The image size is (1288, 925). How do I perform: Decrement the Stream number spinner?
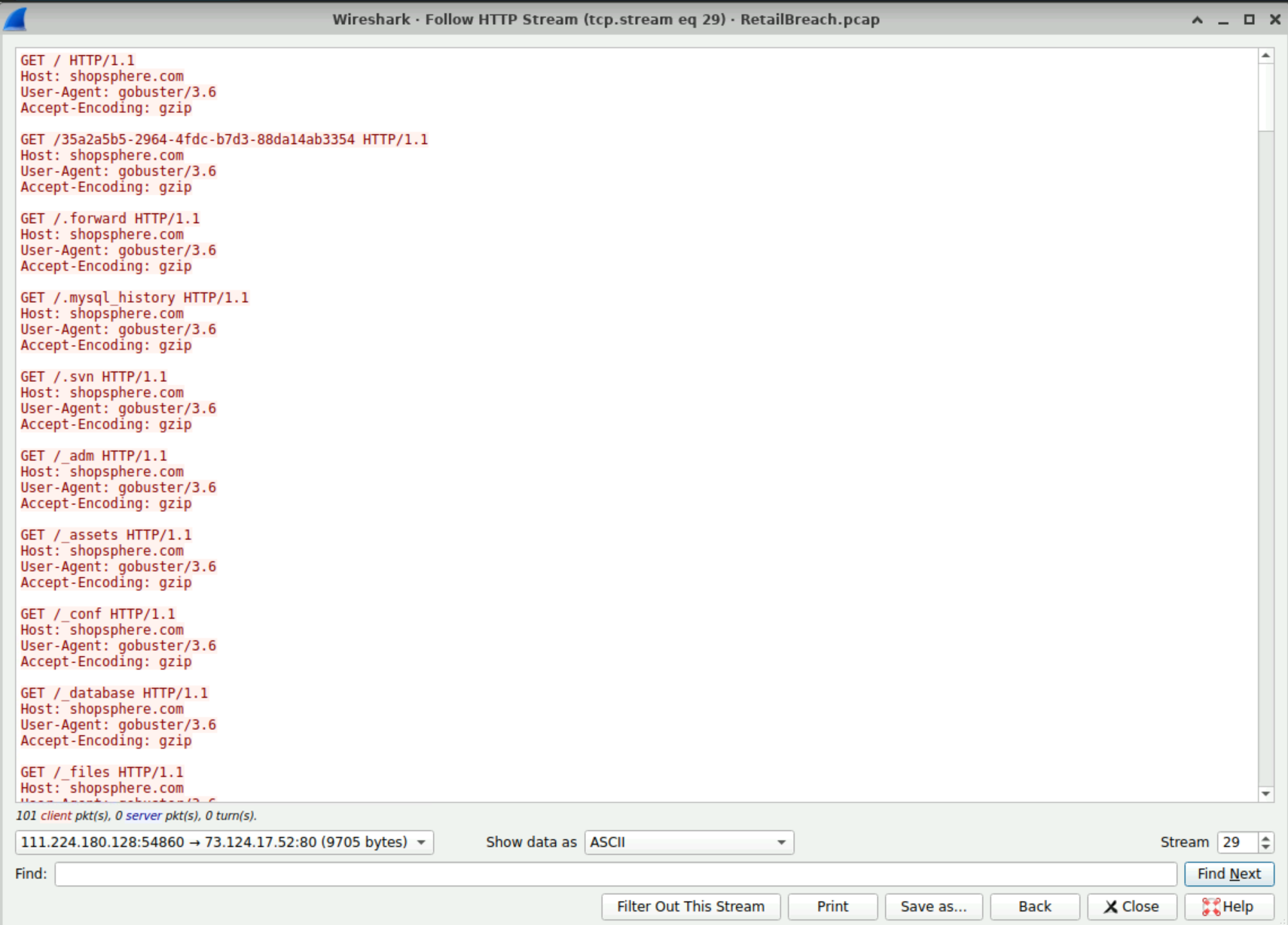click(1266, 847)
